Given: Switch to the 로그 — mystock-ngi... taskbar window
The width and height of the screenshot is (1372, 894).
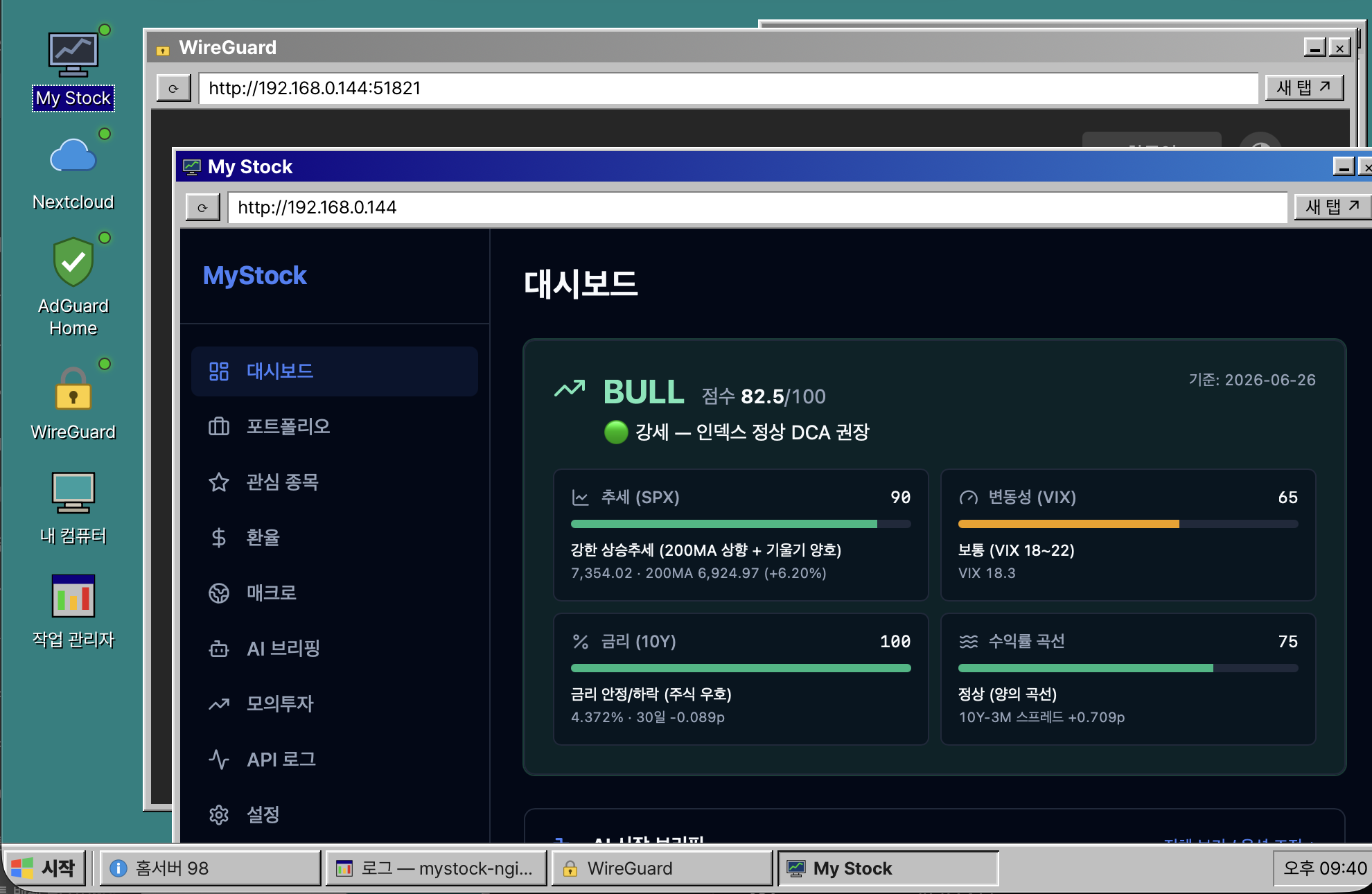Looking at the screenshot, I should click(436, 868).
